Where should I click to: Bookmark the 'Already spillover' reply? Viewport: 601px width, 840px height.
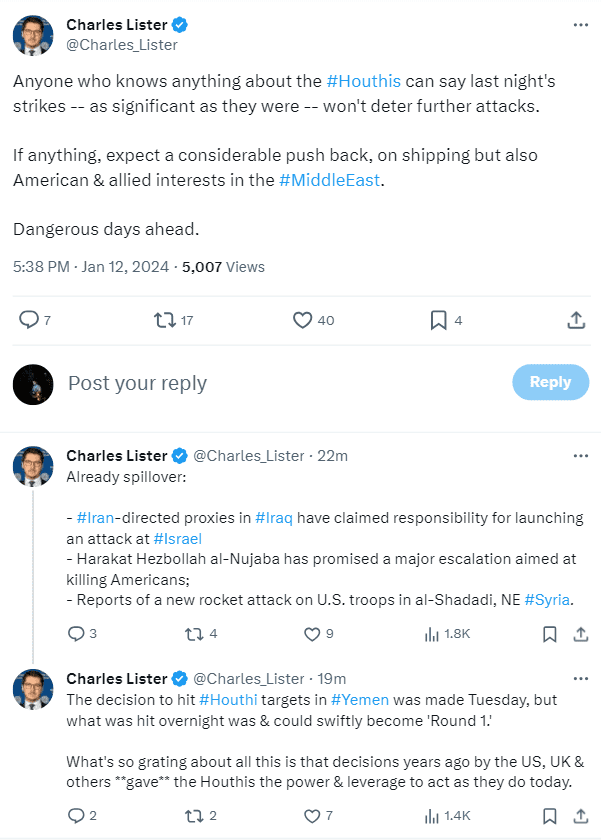coord(549,634)
